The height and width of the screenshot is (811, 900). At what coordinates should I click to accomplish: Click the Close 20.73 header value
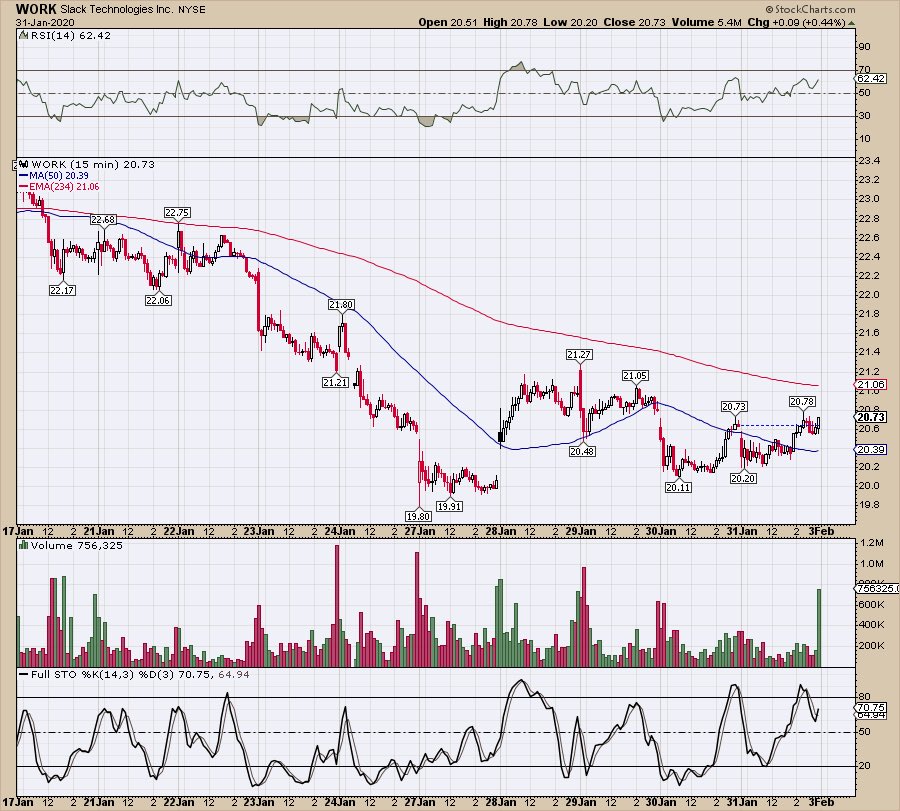(634, 22)
